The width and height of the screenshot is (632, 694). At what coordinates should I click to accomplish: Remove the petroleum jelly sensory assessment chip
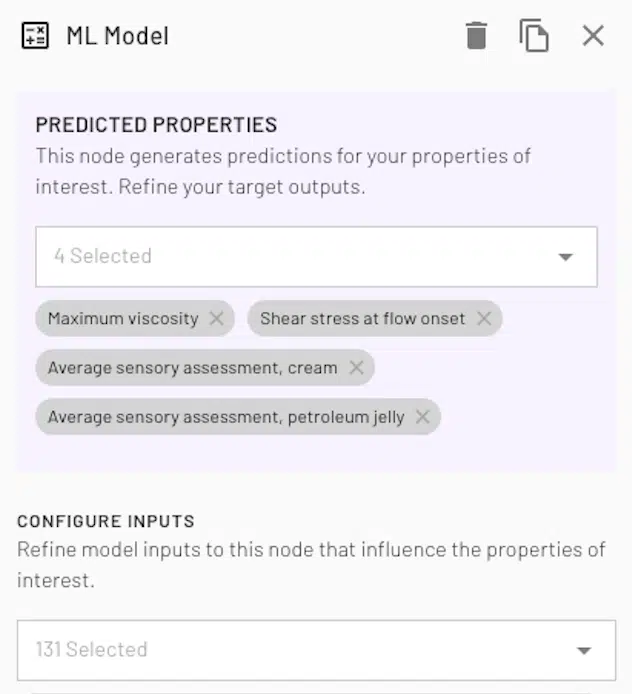423,417
